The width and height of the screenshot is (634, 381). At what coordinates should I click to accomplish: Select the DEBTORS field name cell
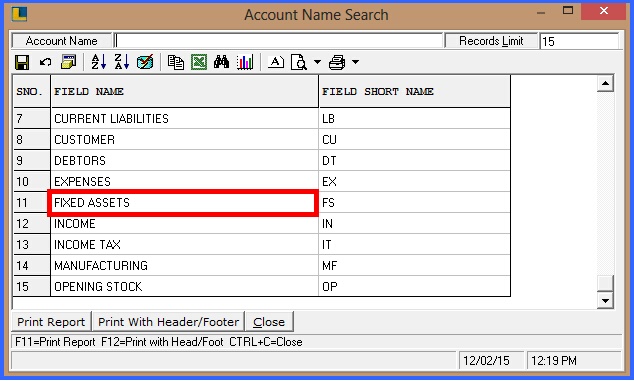coord(184,161)
